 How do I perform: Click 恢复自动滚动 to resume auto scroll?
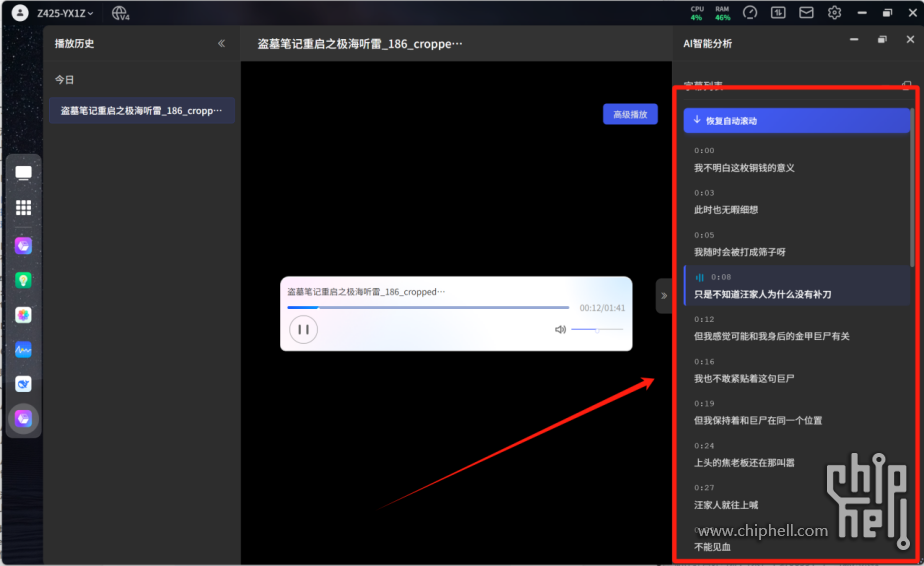point(796,121)
